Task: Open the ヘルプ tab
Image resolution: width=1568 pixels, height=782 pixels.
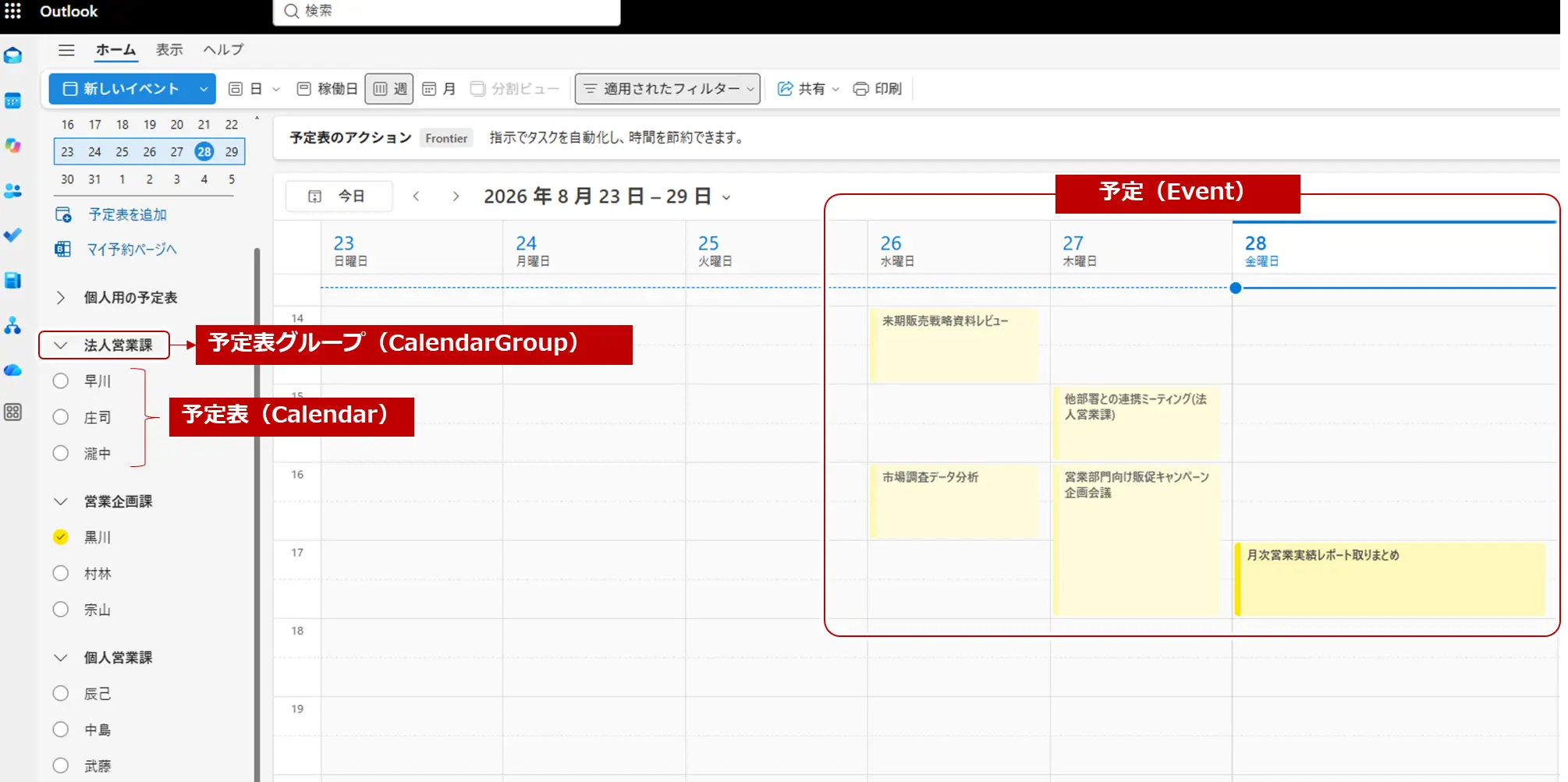Action: (x=224, y=50)
